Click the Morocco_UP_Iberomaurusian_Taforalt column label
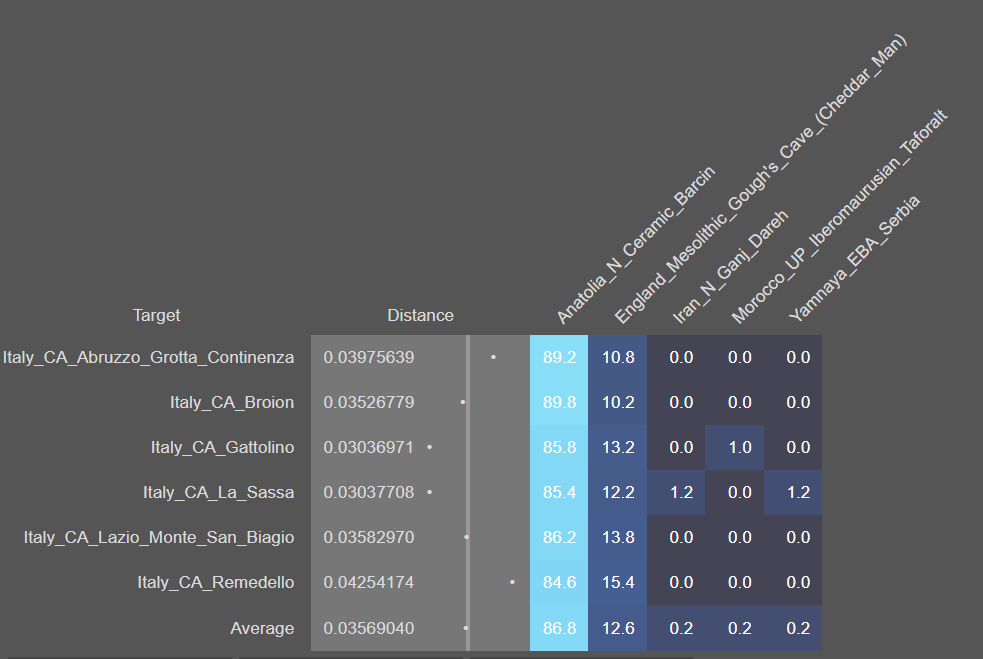The image size is (983, 659). pyautogui.click(x=839, y=217)
